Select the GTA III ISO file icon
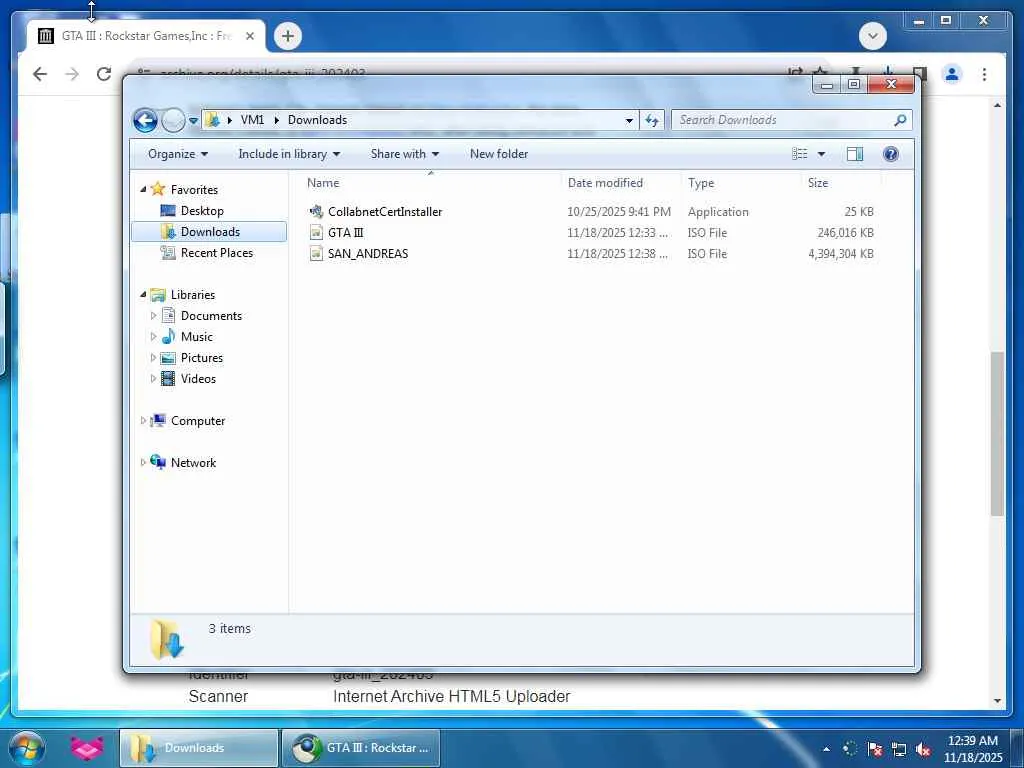The height and width of the screenshot is (768, 1024). [x=316, y=232]
